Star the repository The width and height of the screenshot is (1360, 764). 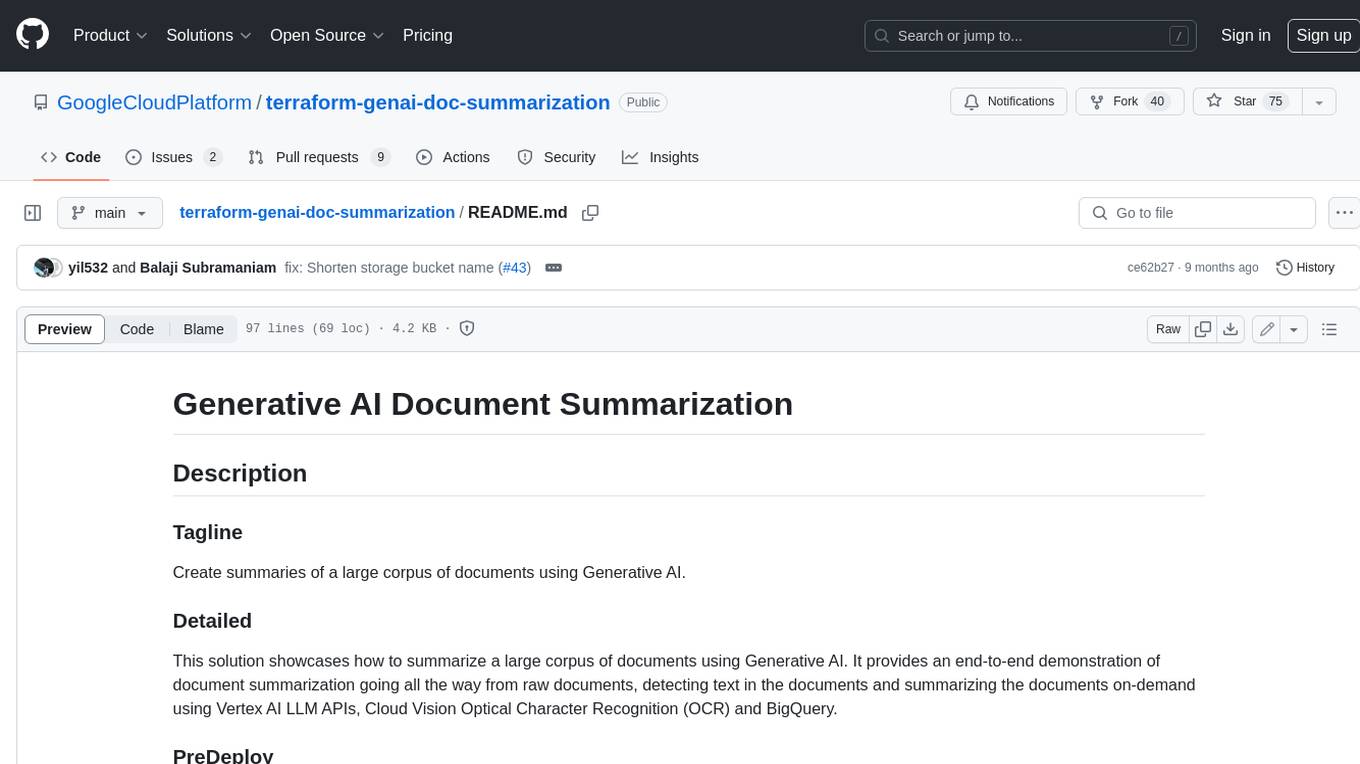tap(1247, 102)
